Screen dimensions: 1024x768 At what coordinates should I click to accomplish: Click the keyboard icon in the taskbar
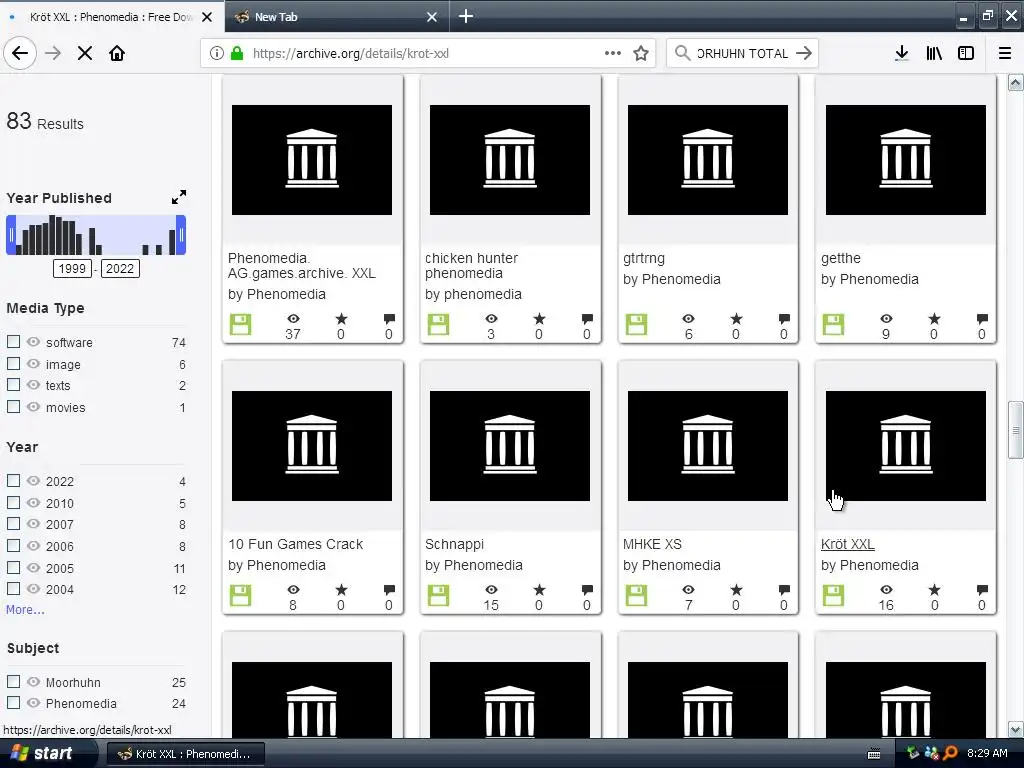point(874,754)
